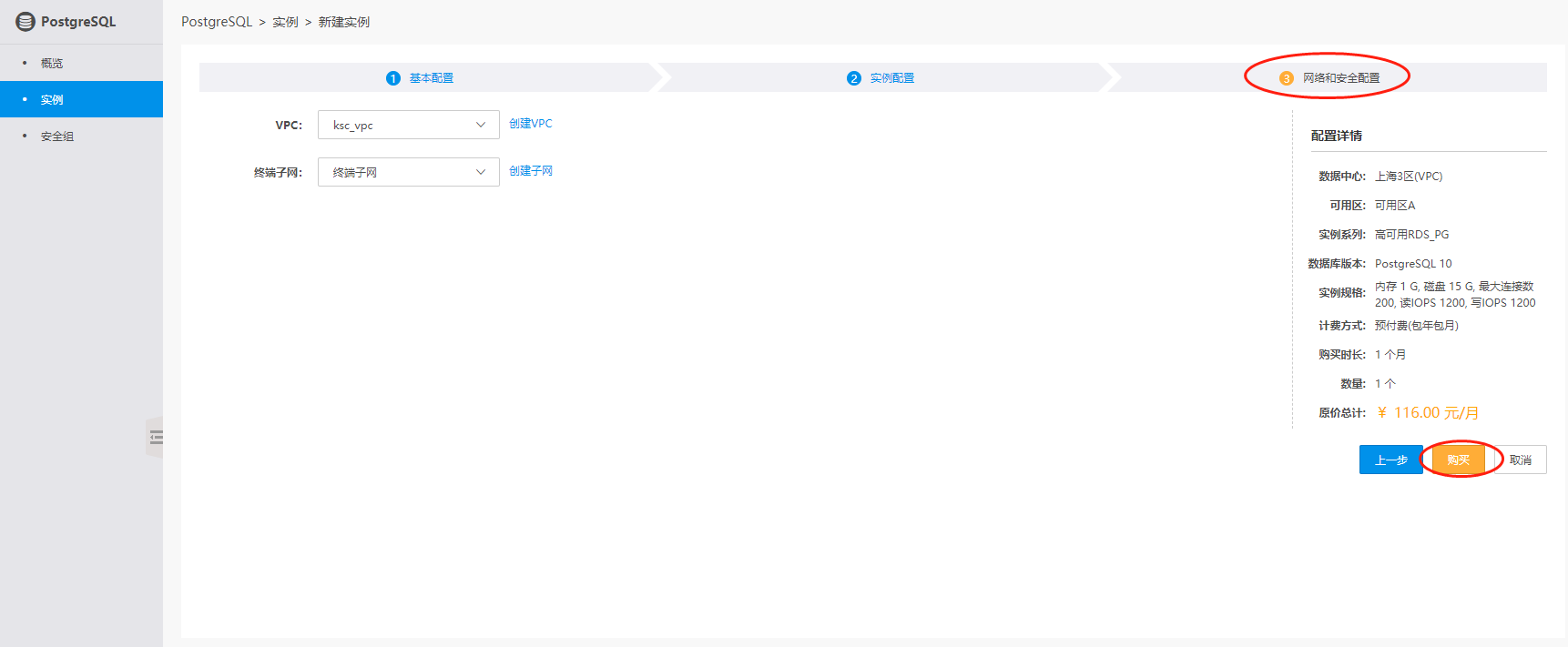Click the 创建子网 link
The width and height of the screenshot is (1568, 647).
pyautogui.click(x=531, y=171)
